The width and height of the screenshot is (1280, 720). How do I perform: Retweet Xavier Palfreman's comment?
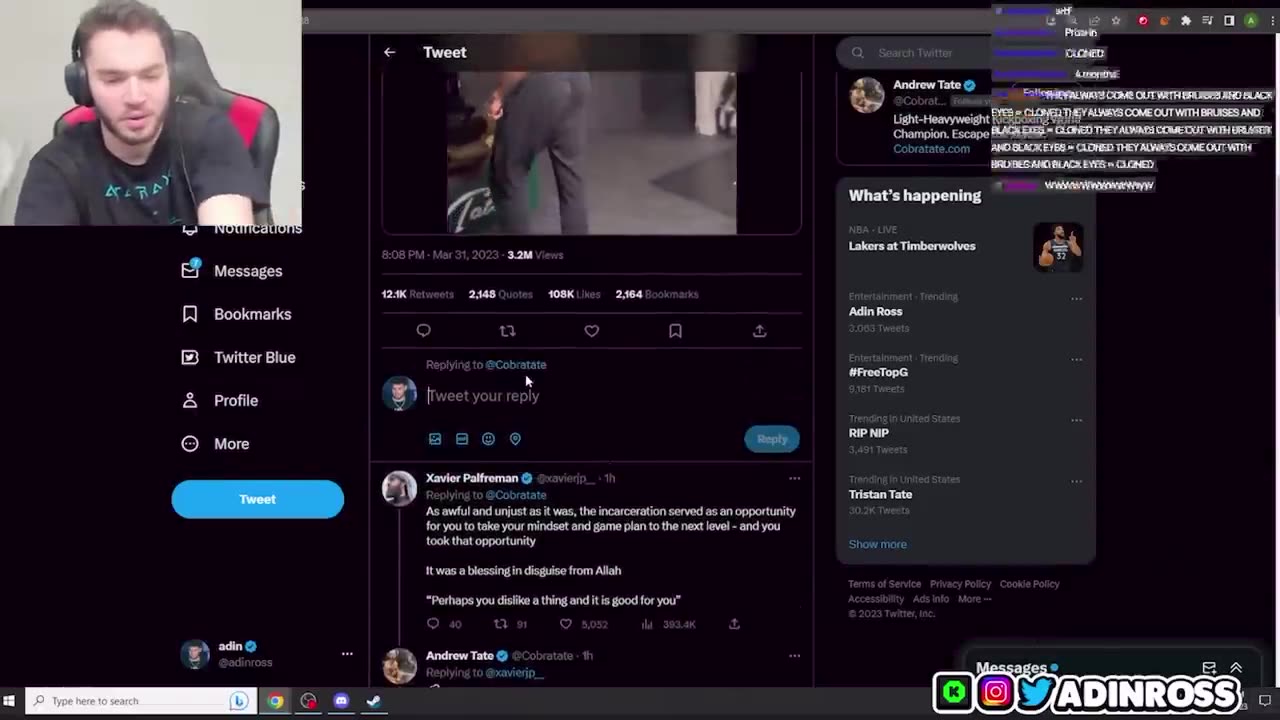click(501, 624)
